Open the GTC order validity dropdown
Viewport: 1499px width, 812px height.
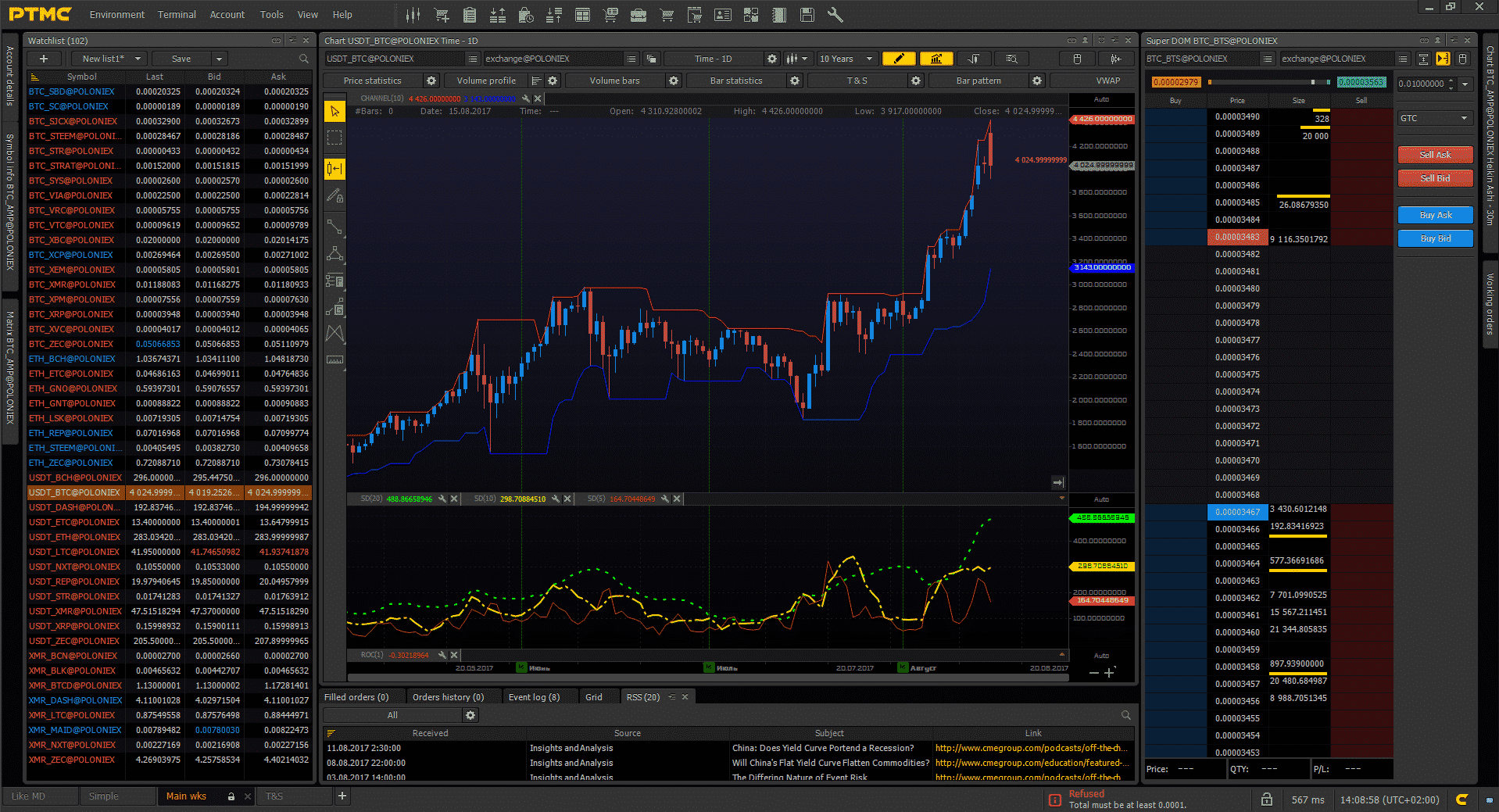click(1434, 118)
